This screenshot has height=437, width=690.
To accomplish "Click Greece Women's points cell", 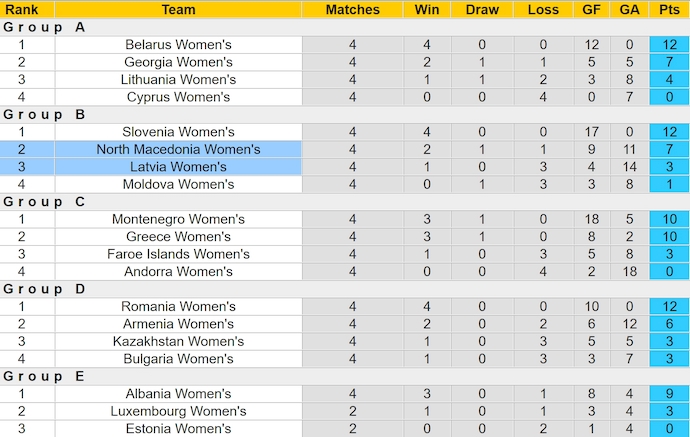I will pyautogui.click(x=668, y=237).
